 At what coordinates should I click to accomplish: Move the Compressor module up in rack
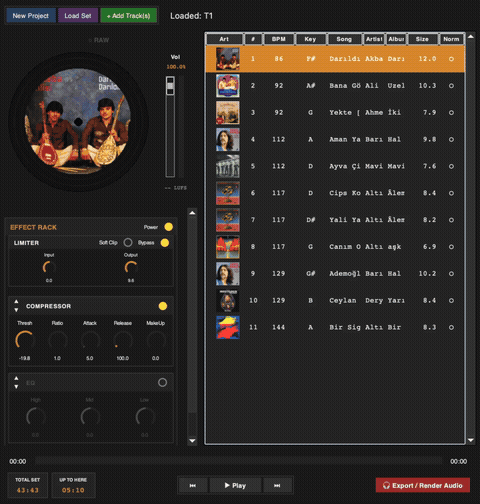click(x=16, y=301)
